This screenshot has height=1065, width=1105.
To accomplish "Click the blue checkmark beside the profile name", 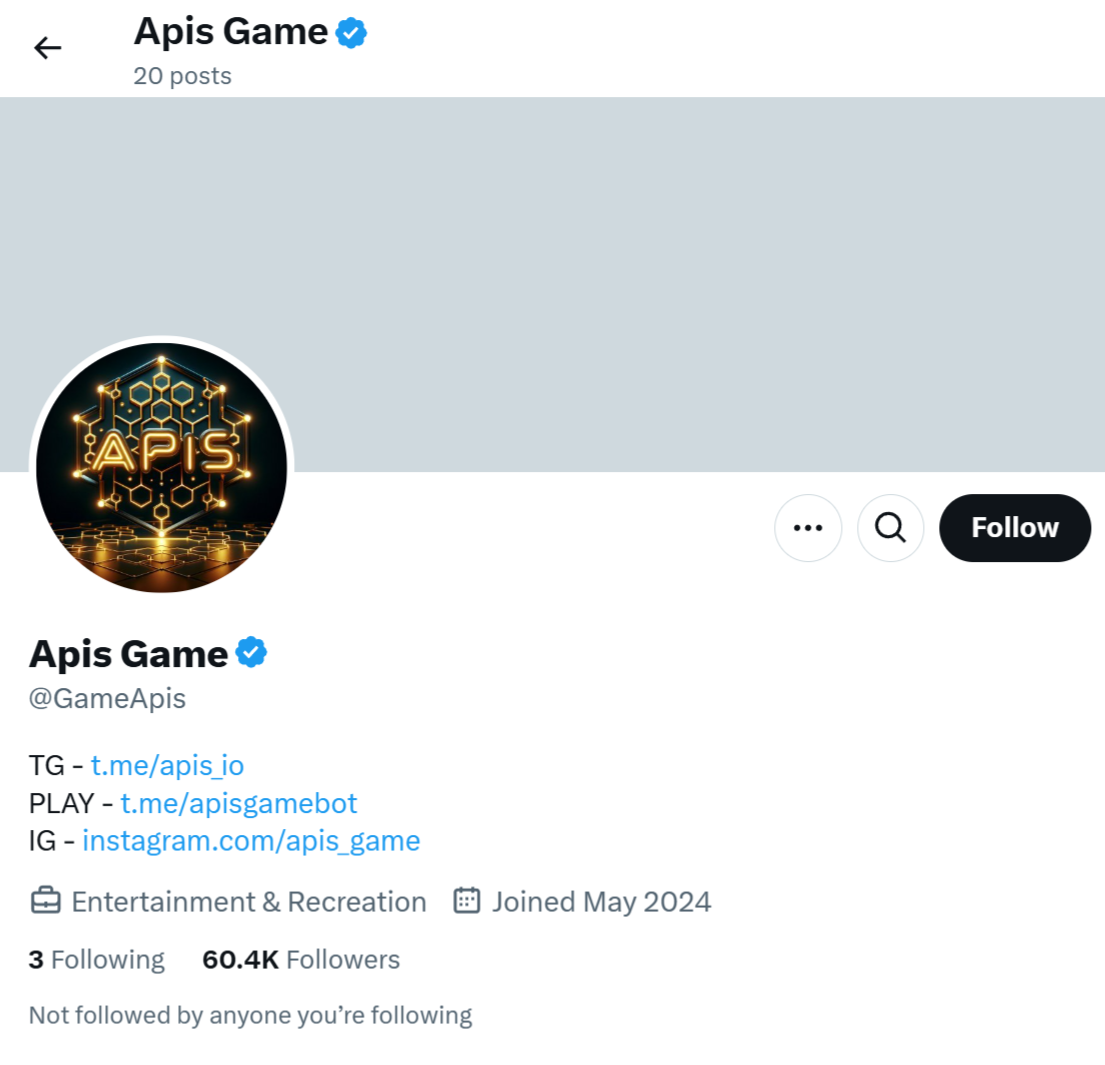I will [x=250, y=651].
